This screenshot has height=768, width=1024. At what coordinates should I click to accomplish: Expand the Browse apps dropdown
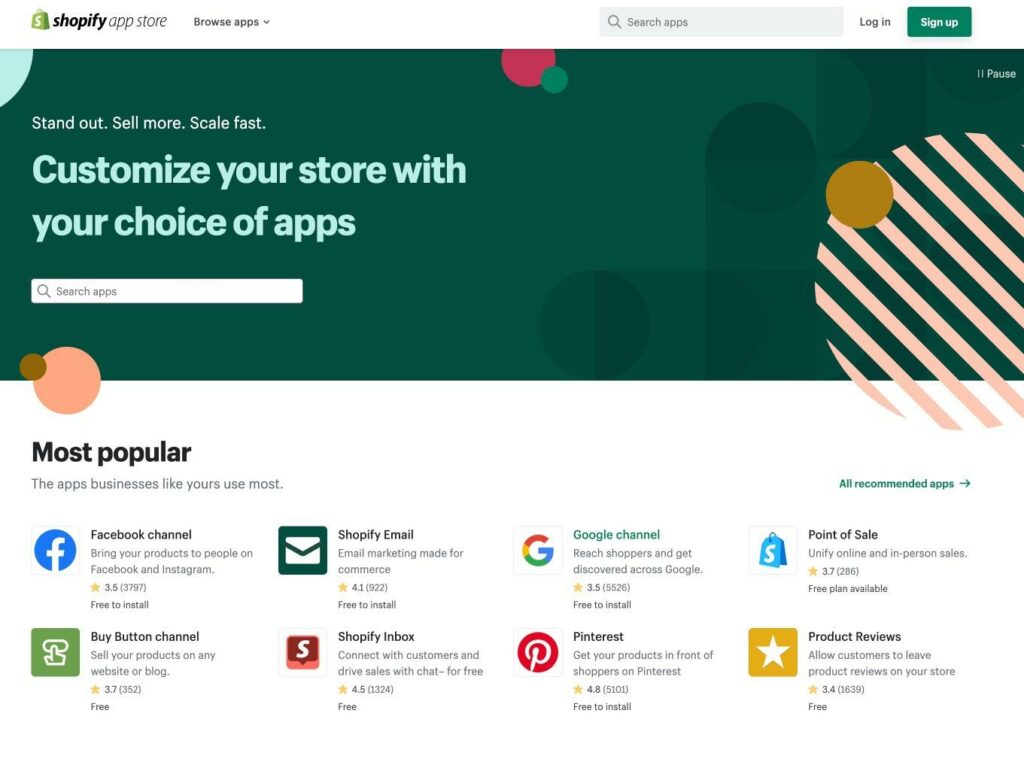232,22
